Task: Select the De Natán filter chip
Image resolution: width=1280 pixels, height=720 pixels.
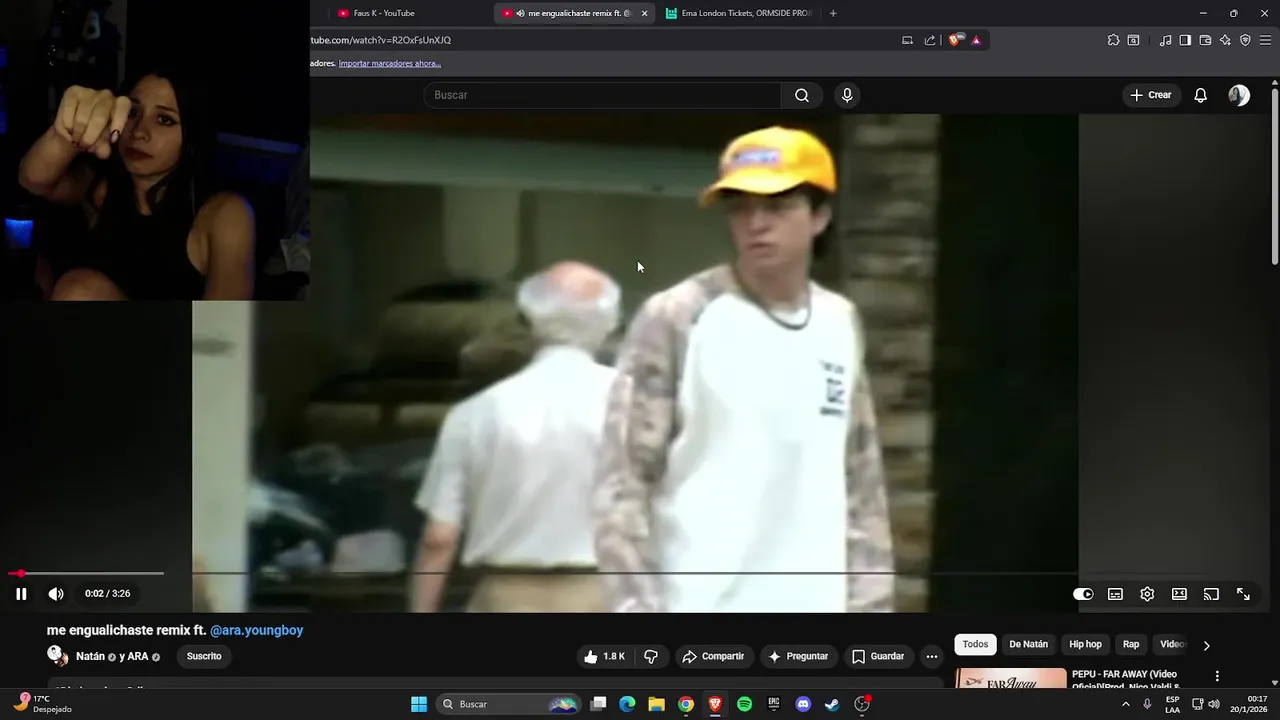Action: (1028, 645)
